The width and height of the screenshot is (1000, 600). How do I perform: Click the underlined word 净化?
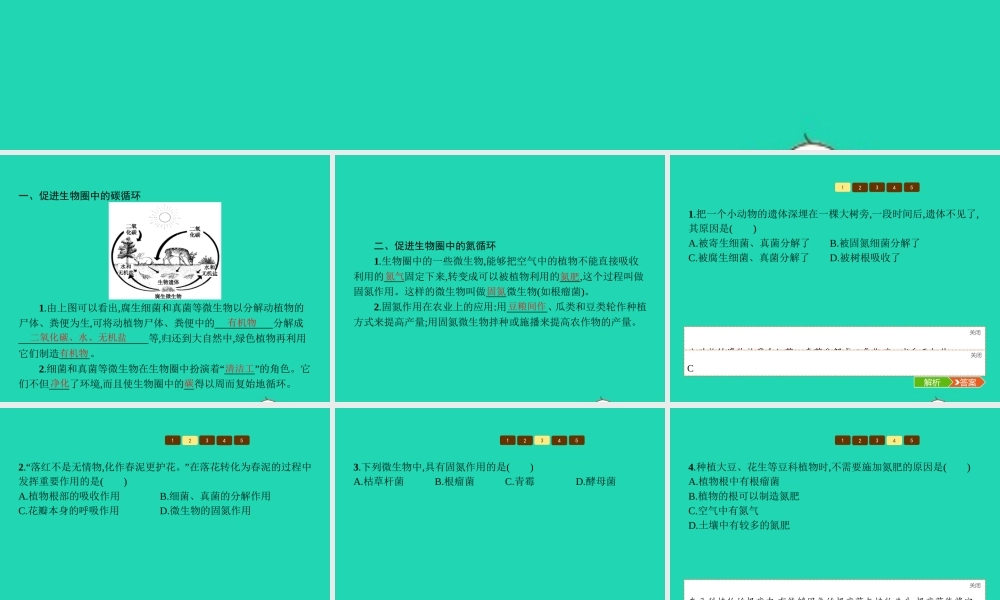[x=59, y=384]
